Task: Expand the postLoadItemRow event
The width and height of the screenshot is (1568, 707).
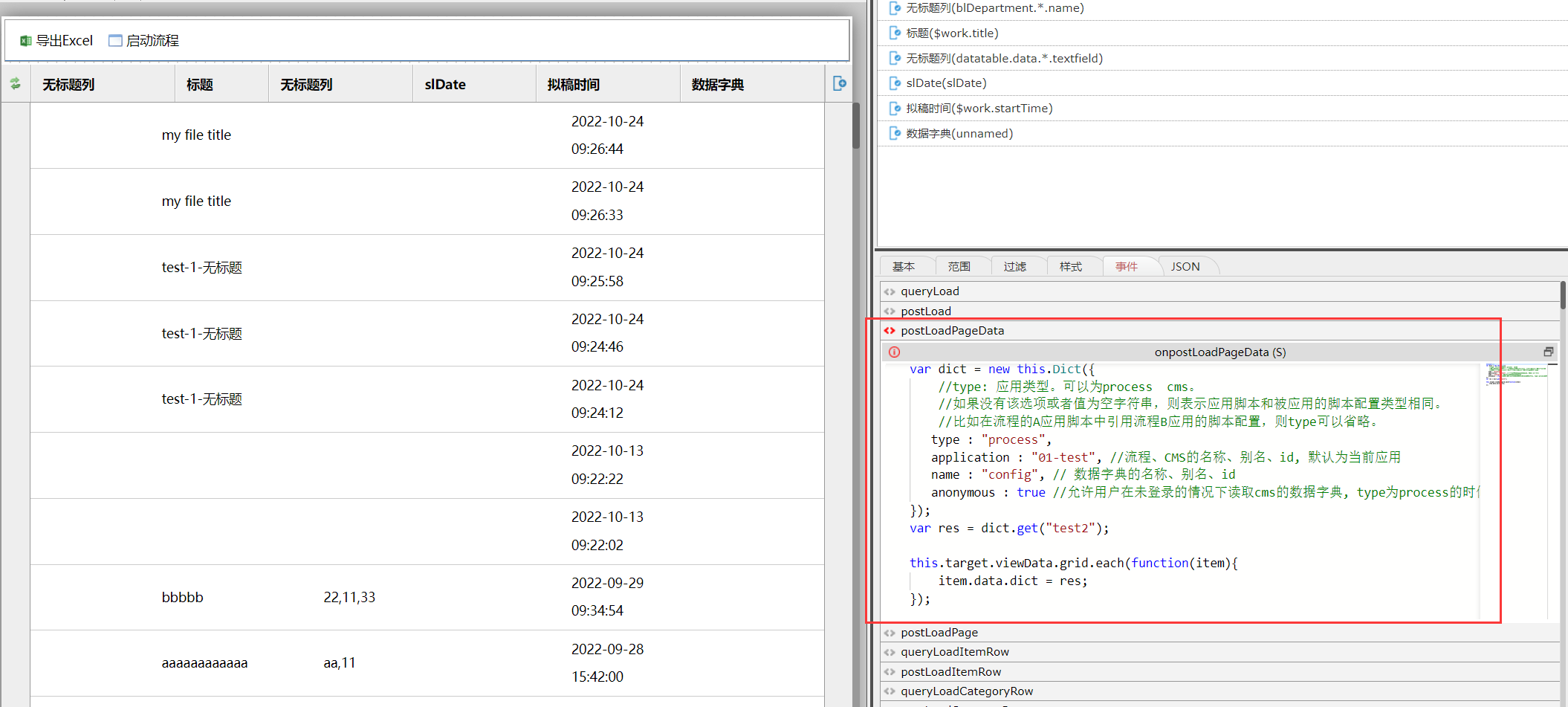Action: pos(950,672)
